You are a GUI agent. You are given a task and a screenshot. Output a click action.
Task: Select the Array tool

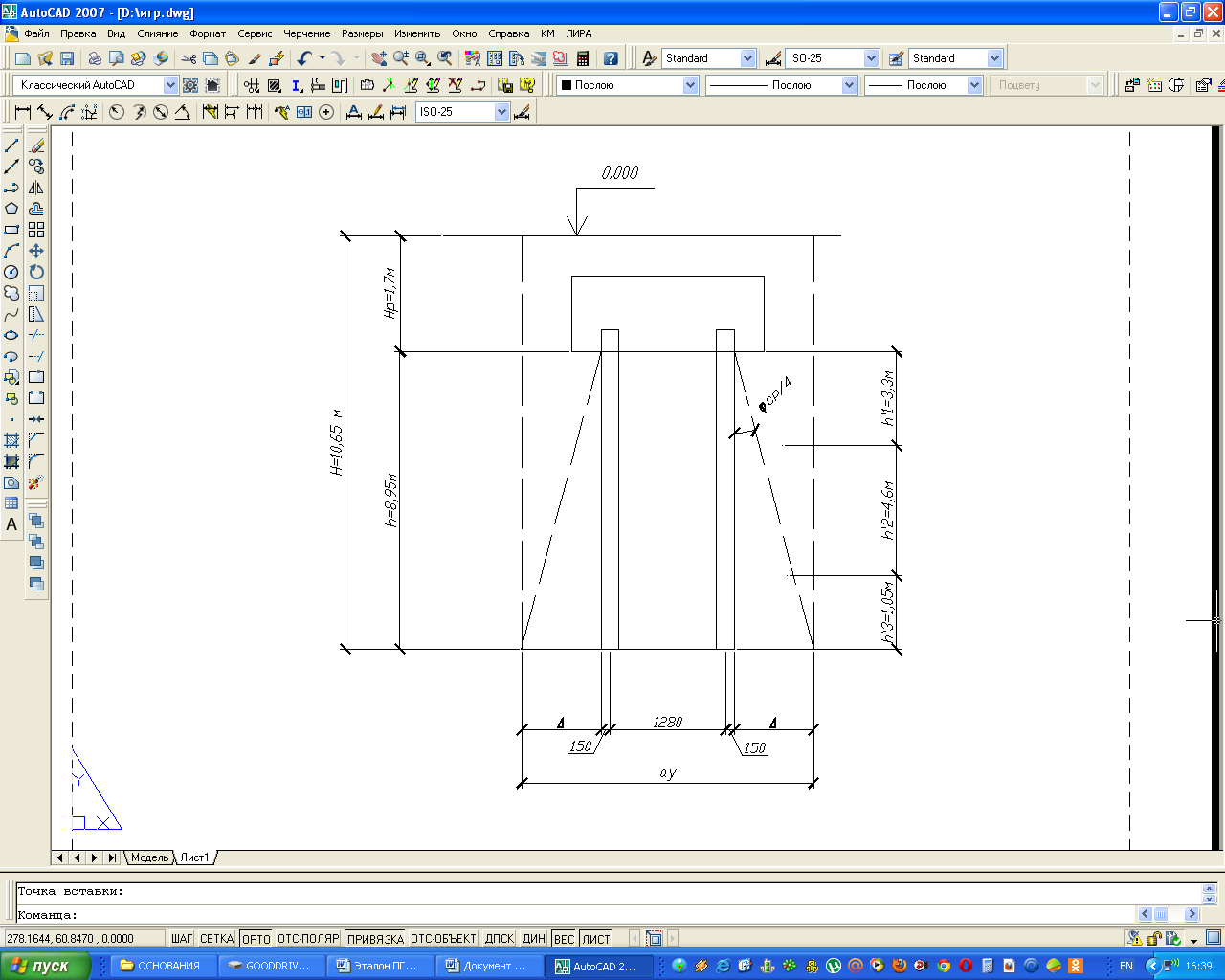pyautogui.click(x=36, y=230)
